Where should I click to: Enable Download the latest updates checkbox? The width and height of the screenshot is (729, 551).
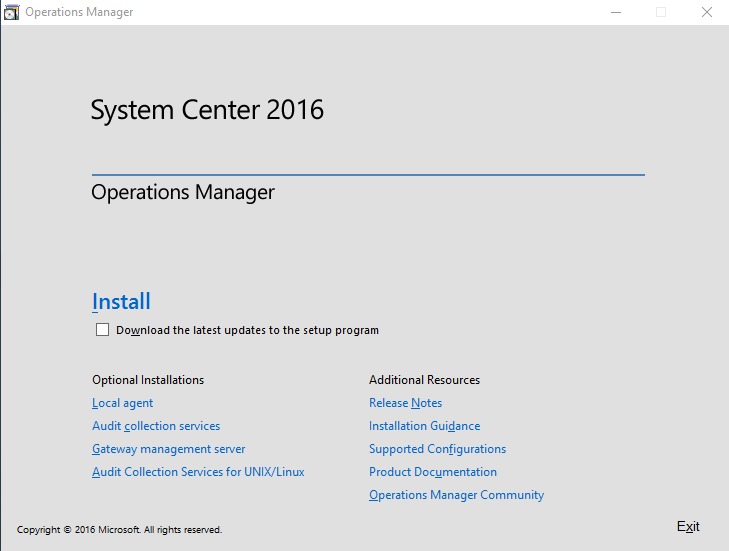click(x=102, y=330)
